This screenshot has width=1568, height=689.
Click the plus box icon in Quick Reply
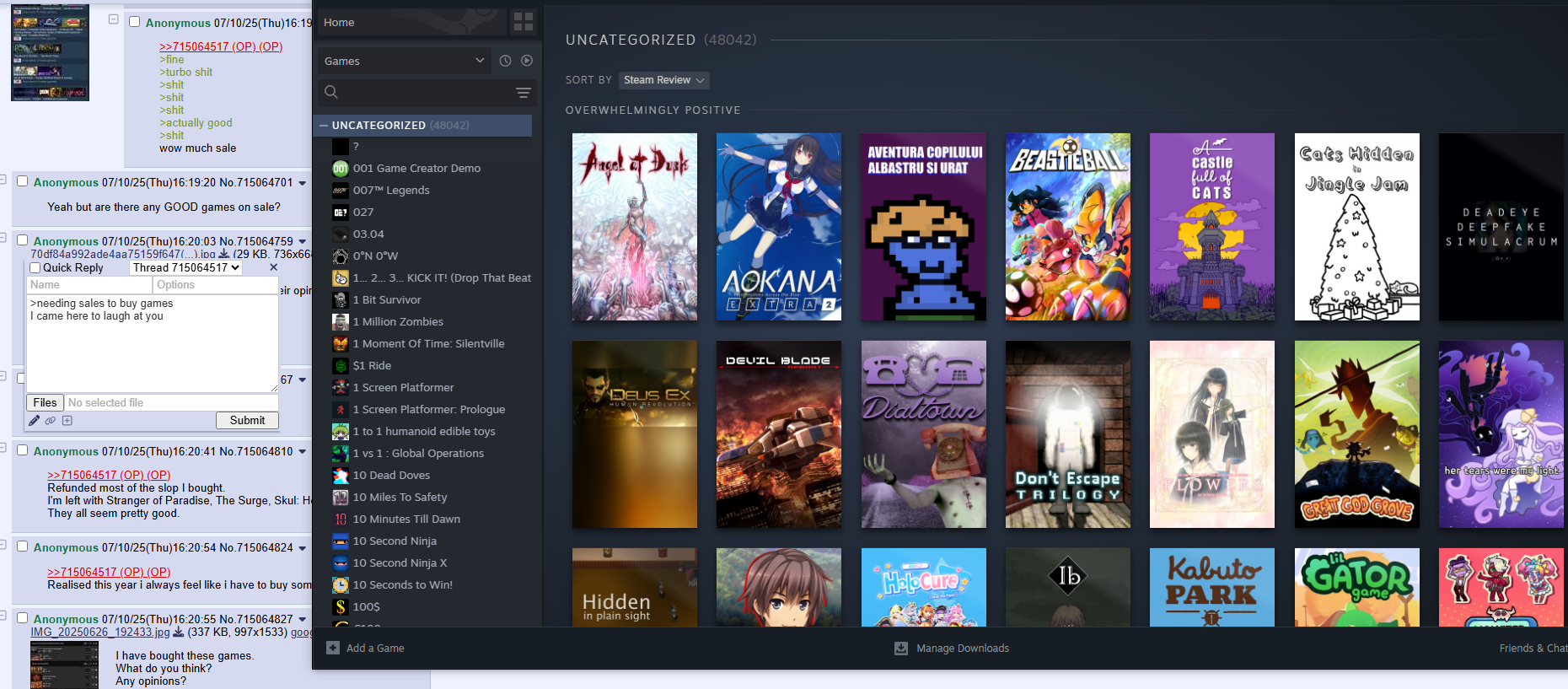tap(67, 420)
